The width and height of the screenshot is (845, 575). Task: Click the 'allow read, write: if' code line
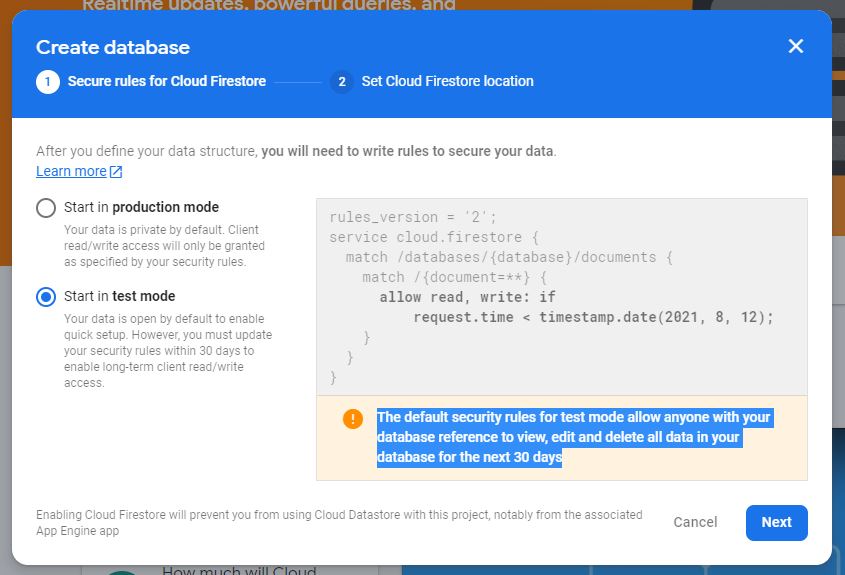tap(467, 297)
